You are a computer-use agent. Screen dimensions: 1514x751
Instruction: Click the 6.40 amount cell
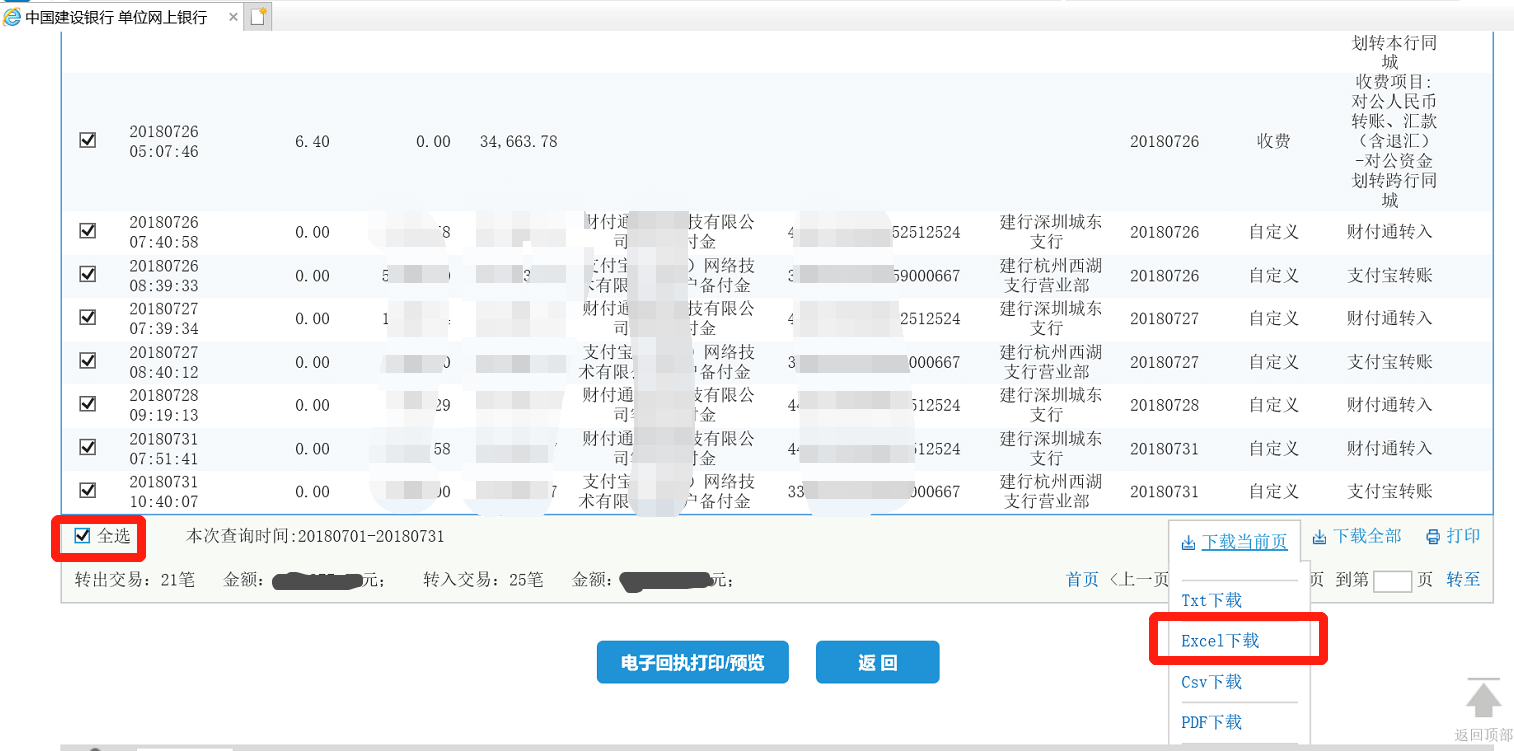pos(312,142)
